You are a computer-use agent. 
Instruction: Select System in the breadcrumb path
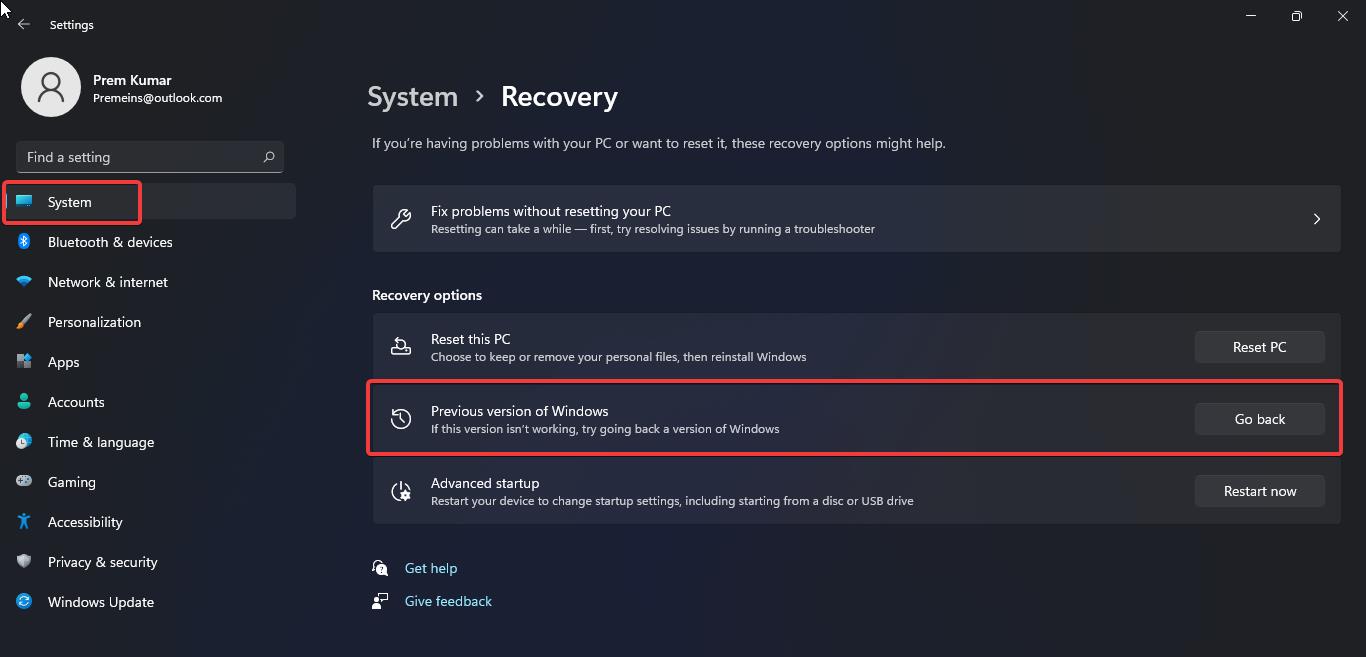412,96
